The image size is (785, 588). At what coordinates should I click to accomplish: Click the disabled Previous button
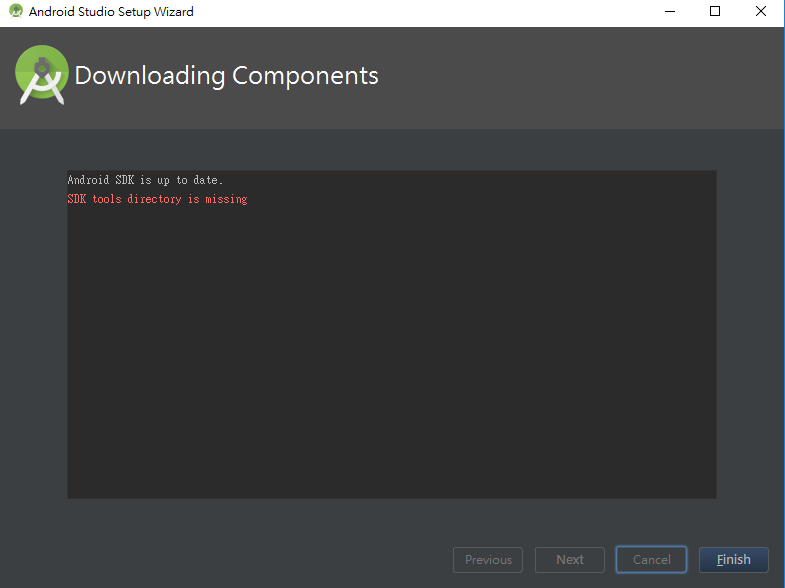coord(488,559)
